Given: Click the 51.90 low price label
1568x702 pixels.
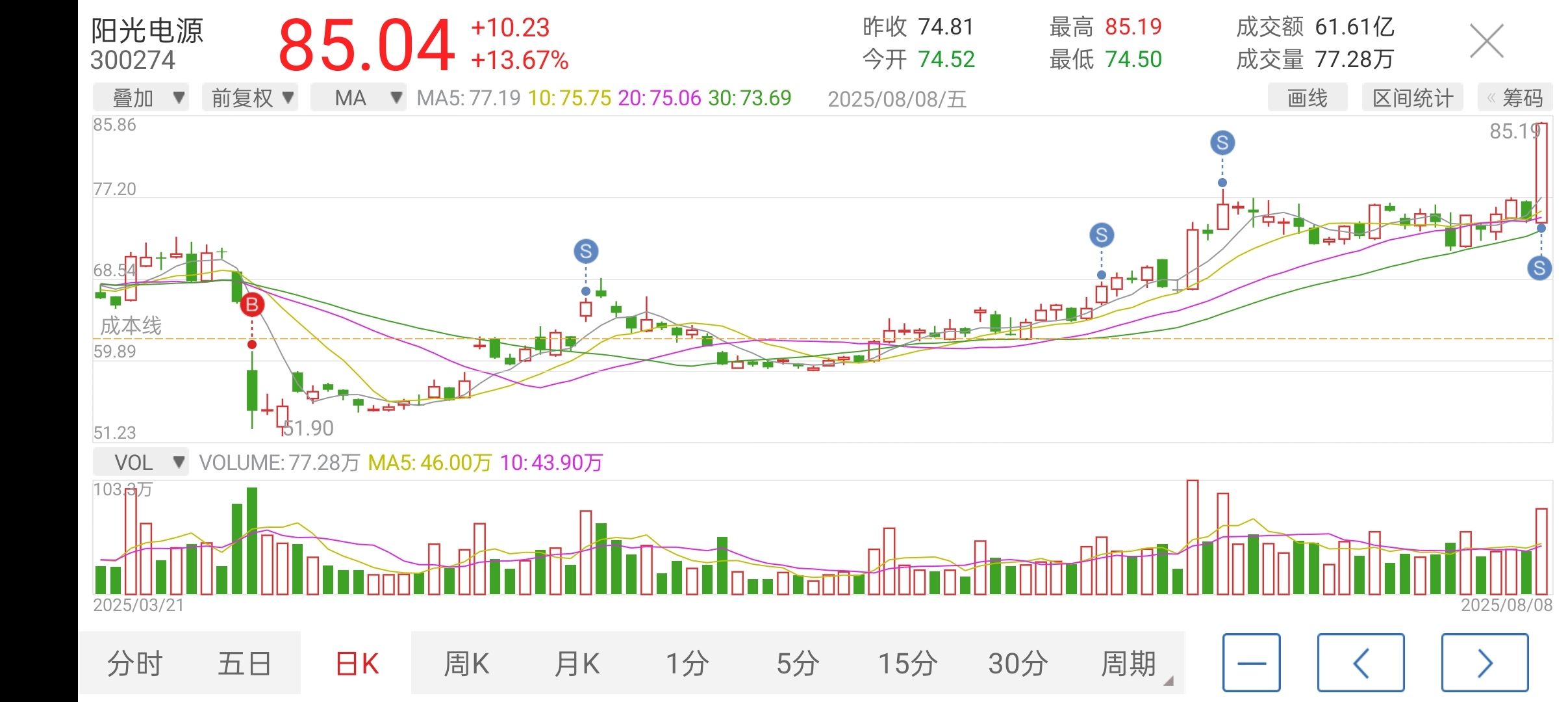Looking at the screenshot, I should tap(309, 428).
